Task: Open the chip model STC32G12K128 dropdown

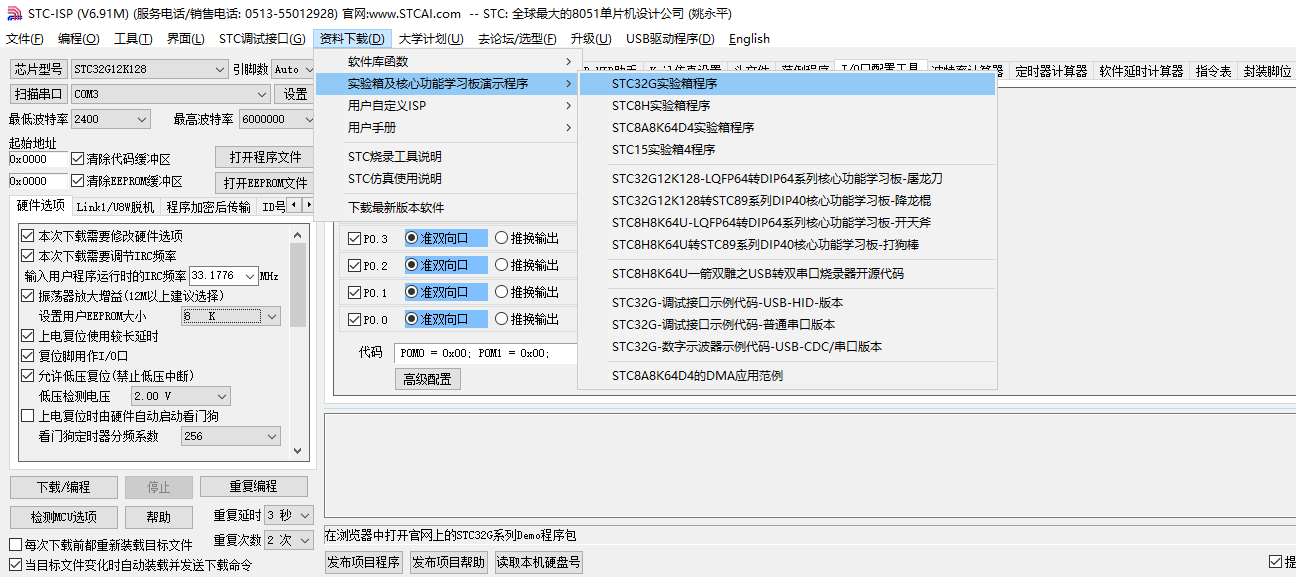Action: click(149, 69)
